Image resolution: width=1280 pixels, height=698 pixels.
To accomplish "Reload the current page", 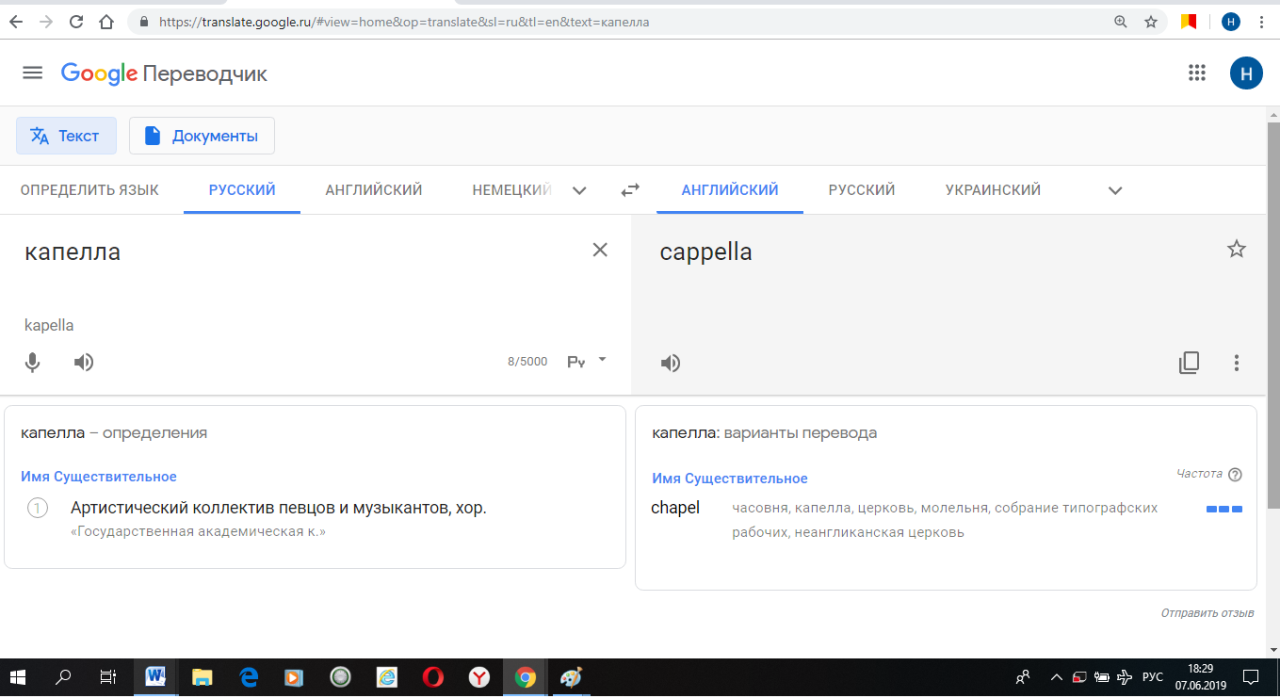I will pyautogui.click(x=77, y=21).
